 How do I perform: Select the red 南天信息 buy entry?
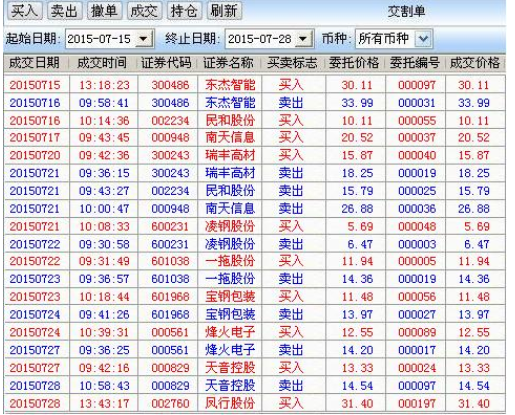230,137
